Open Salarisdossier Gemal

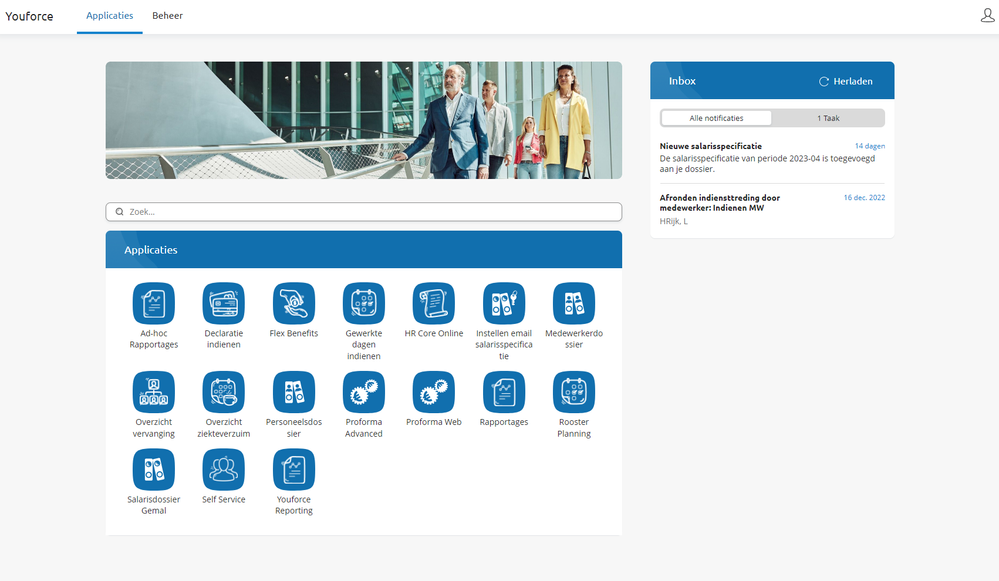click(154, 470)
